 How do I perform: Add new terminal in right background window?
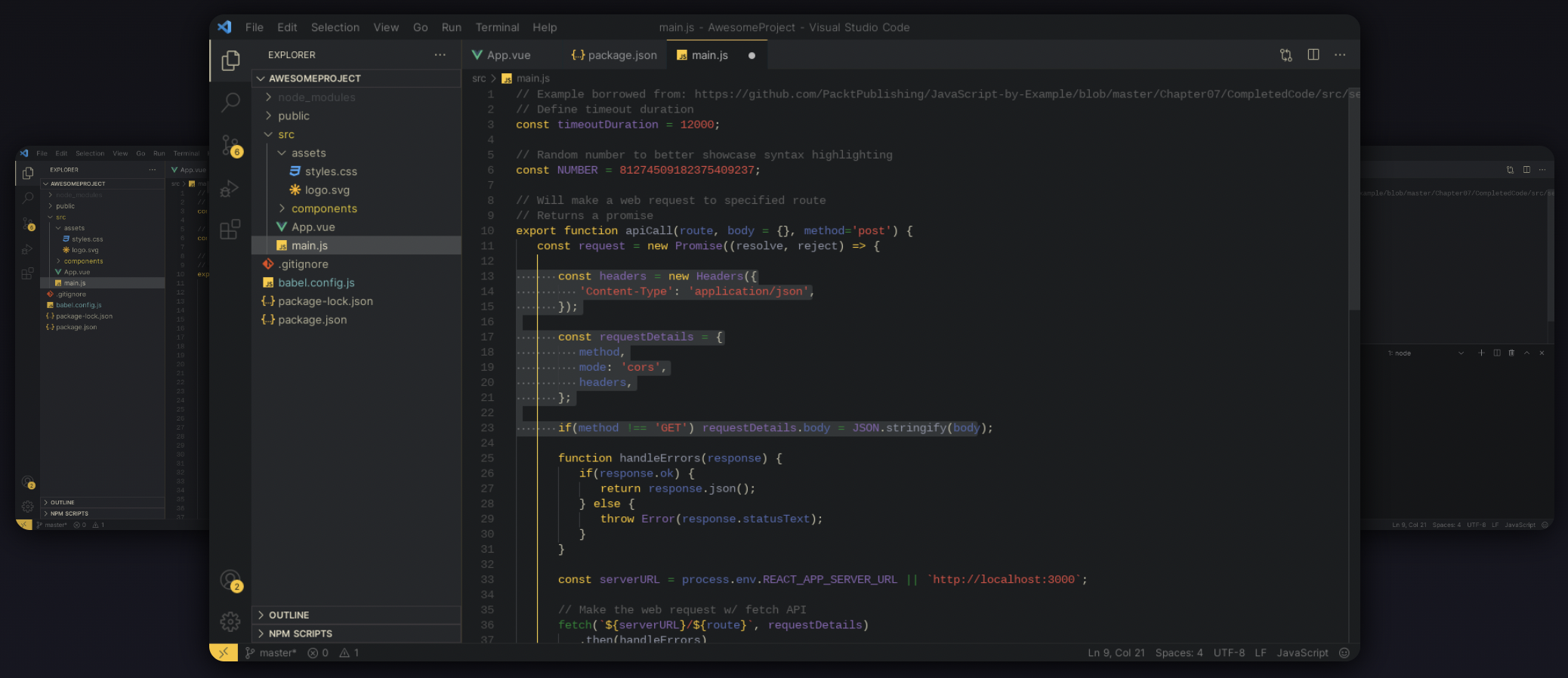(x=1481, y=353)
